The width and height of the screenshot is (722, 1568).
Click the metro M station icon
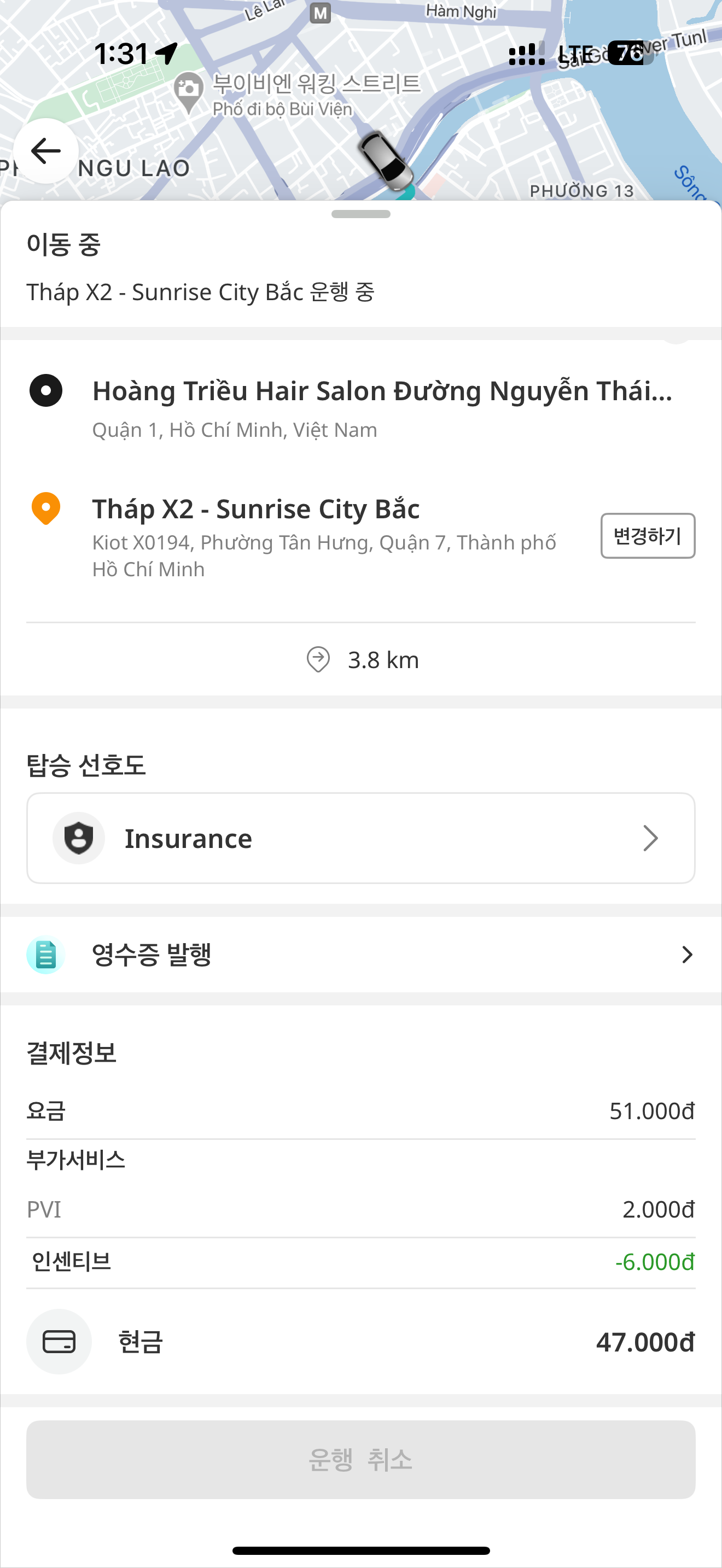(x=320, y=12)
